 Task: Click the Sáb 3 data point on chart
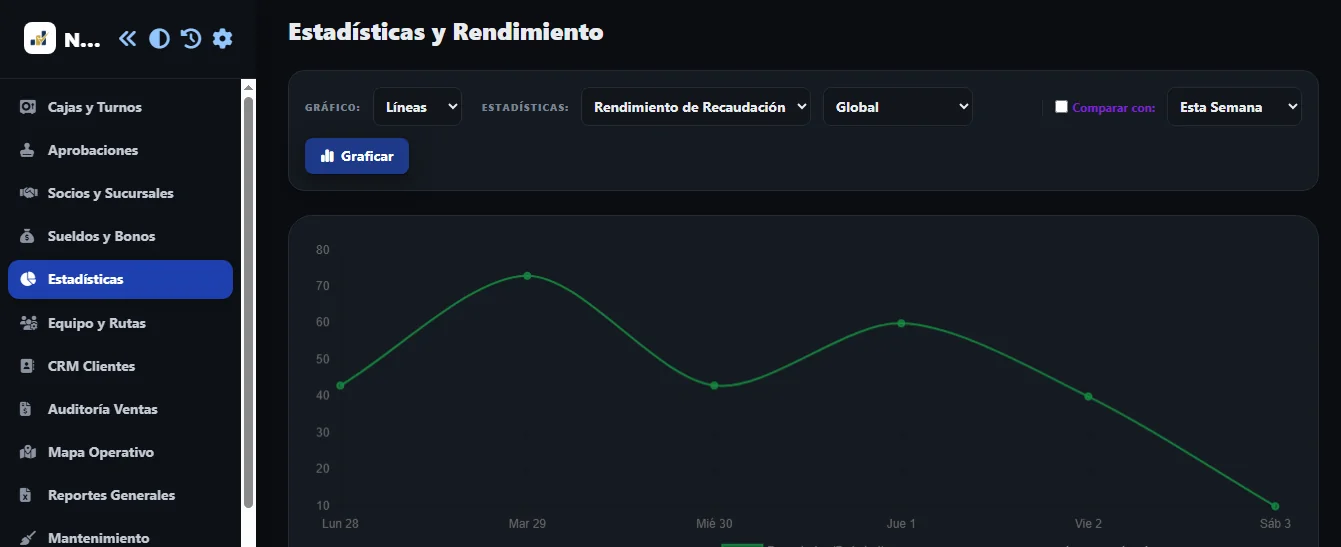click(1275, 506)
